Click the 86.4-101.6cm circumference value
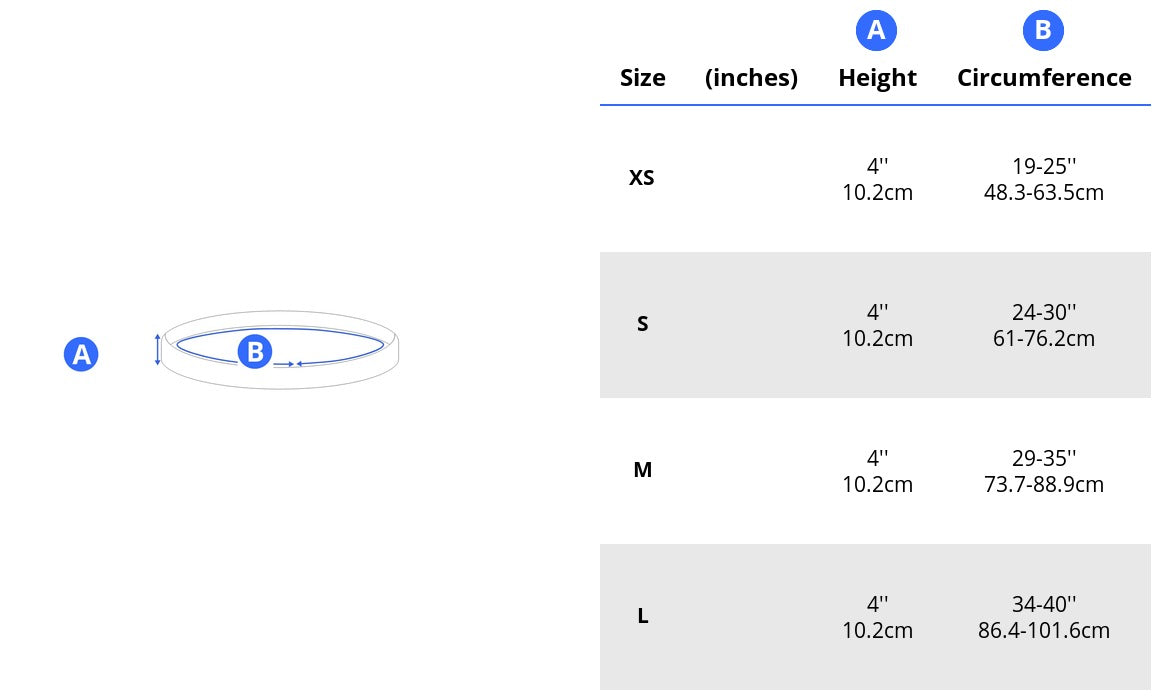1171x700 pixels. (x=1044, y=630)
